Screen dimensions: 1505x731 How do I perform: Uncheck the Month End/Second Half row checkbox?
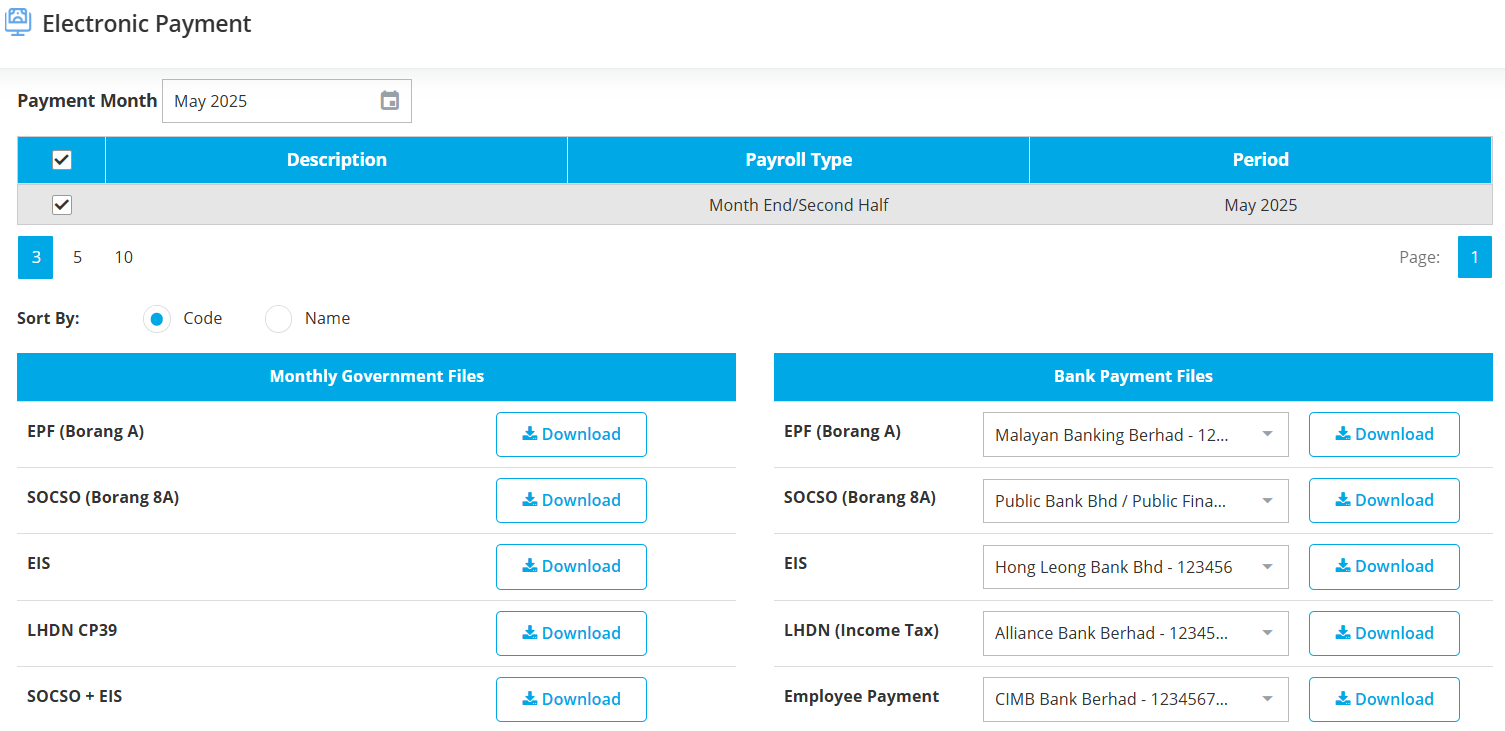(x=62, y=205)
